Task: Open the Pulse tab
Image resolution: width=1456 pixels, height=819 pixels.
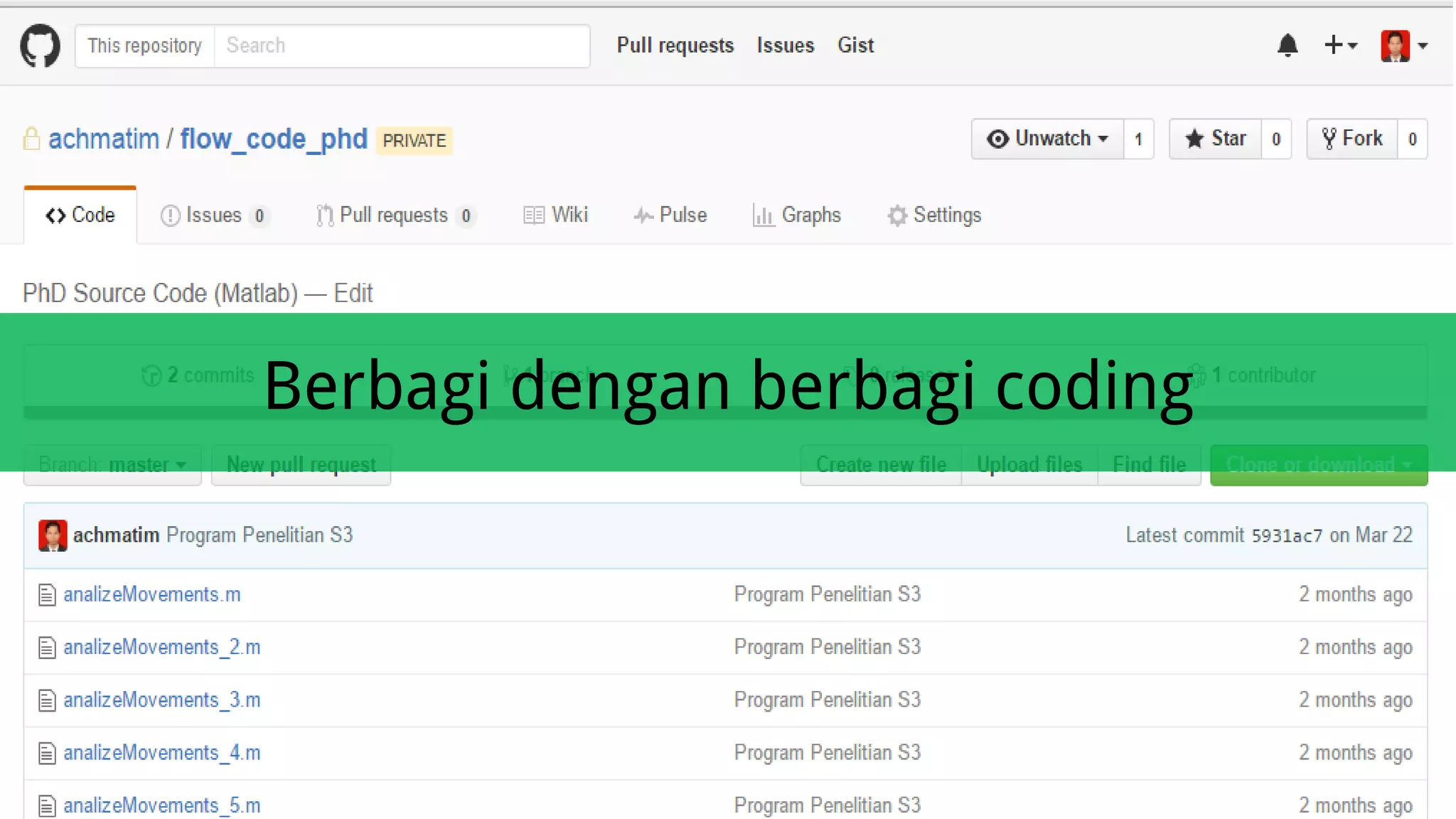Action: pyautogui.click(x=670, y=215)
